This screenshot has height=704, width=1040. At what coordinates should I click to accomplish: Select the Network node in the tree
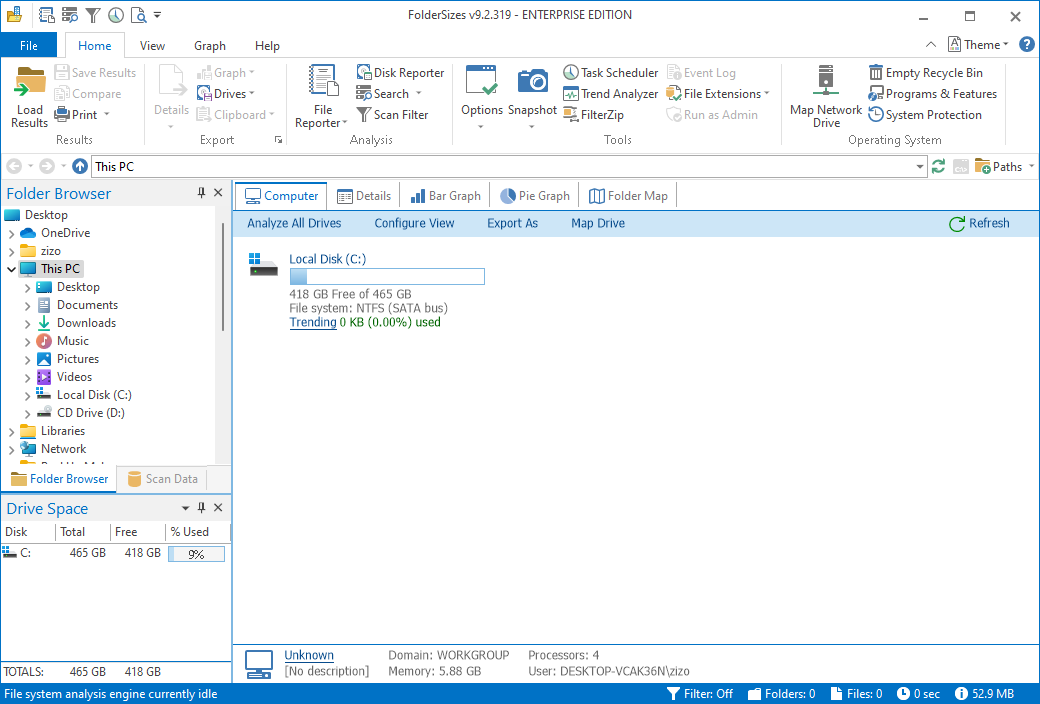click(63, 449)
